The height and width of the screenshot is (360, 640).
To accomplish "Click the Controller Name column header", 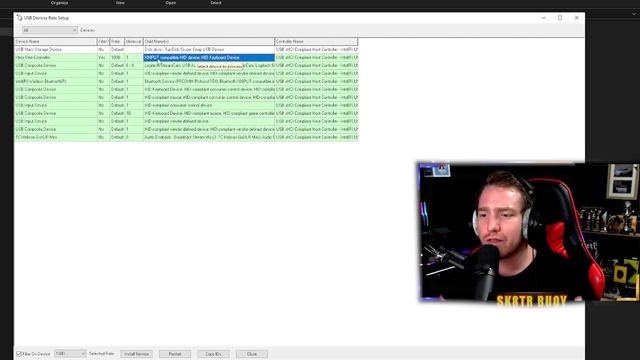I will click(316, 42).
